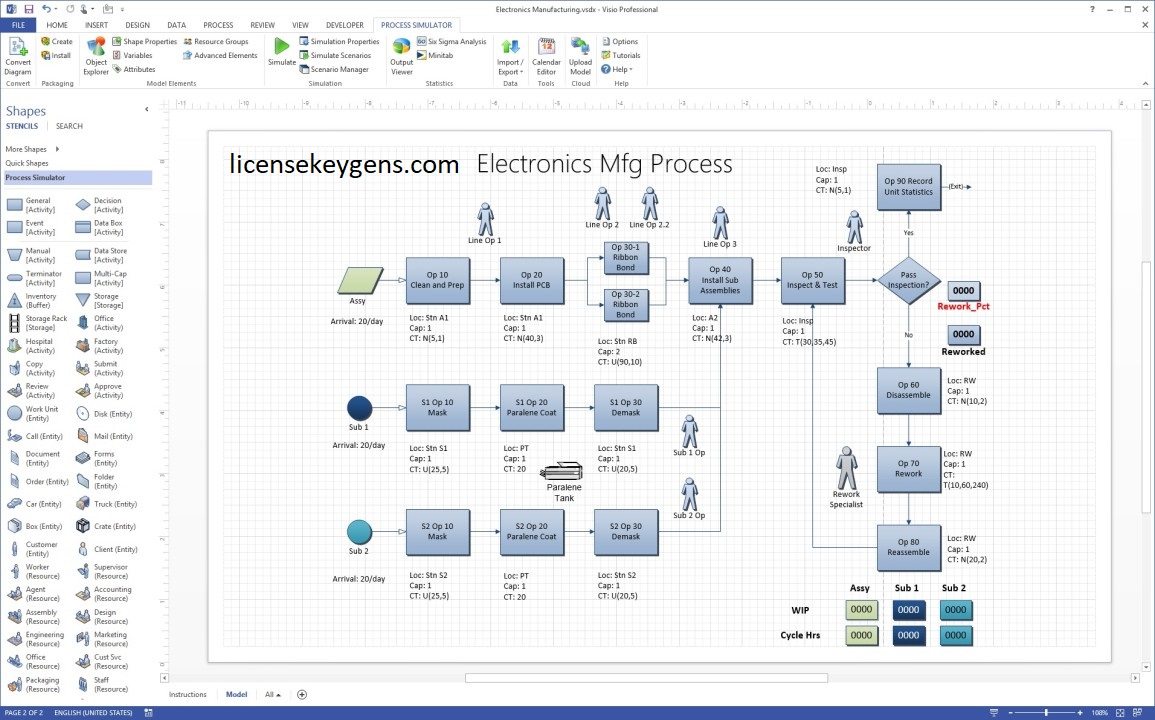Select the Op 10 Clean and Prep shape

click(x=438, y=280)
